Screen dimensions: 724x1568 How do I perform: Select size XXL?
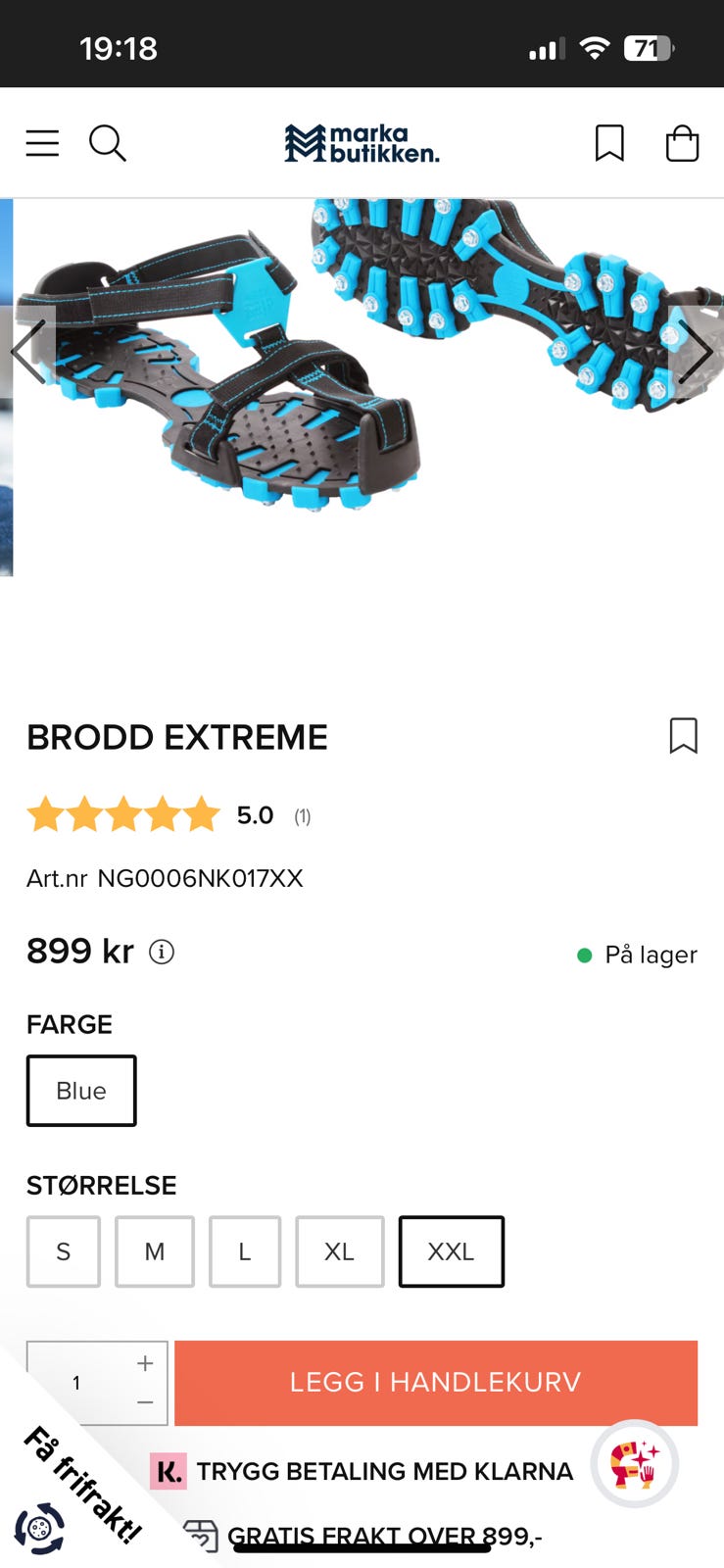click(451, 1251)
